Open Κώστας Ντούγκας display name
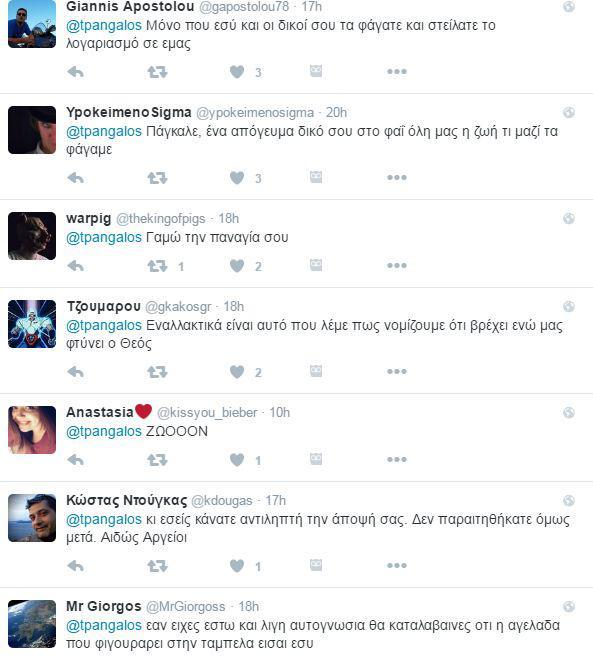This screenshot has width=593, height=658. 126,500
